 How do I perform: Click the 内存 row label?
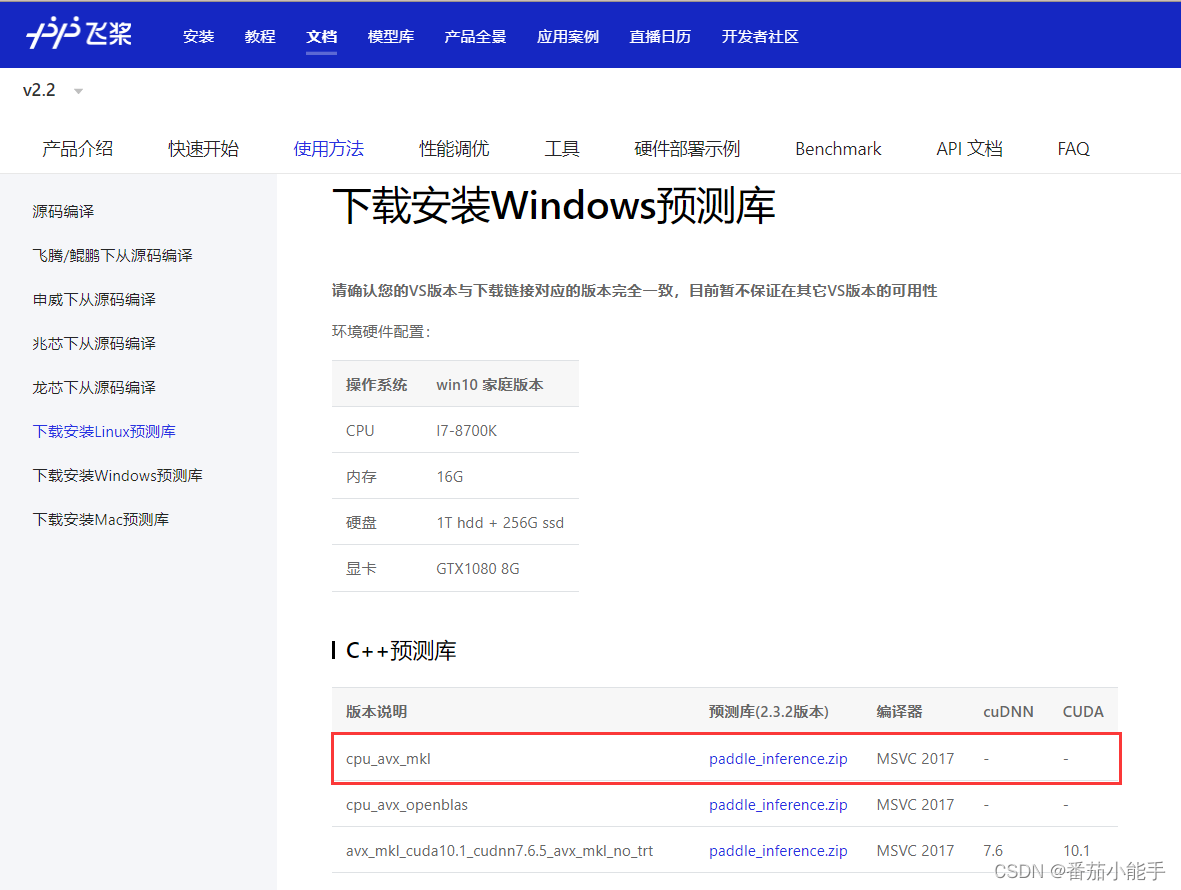point(361,477)
